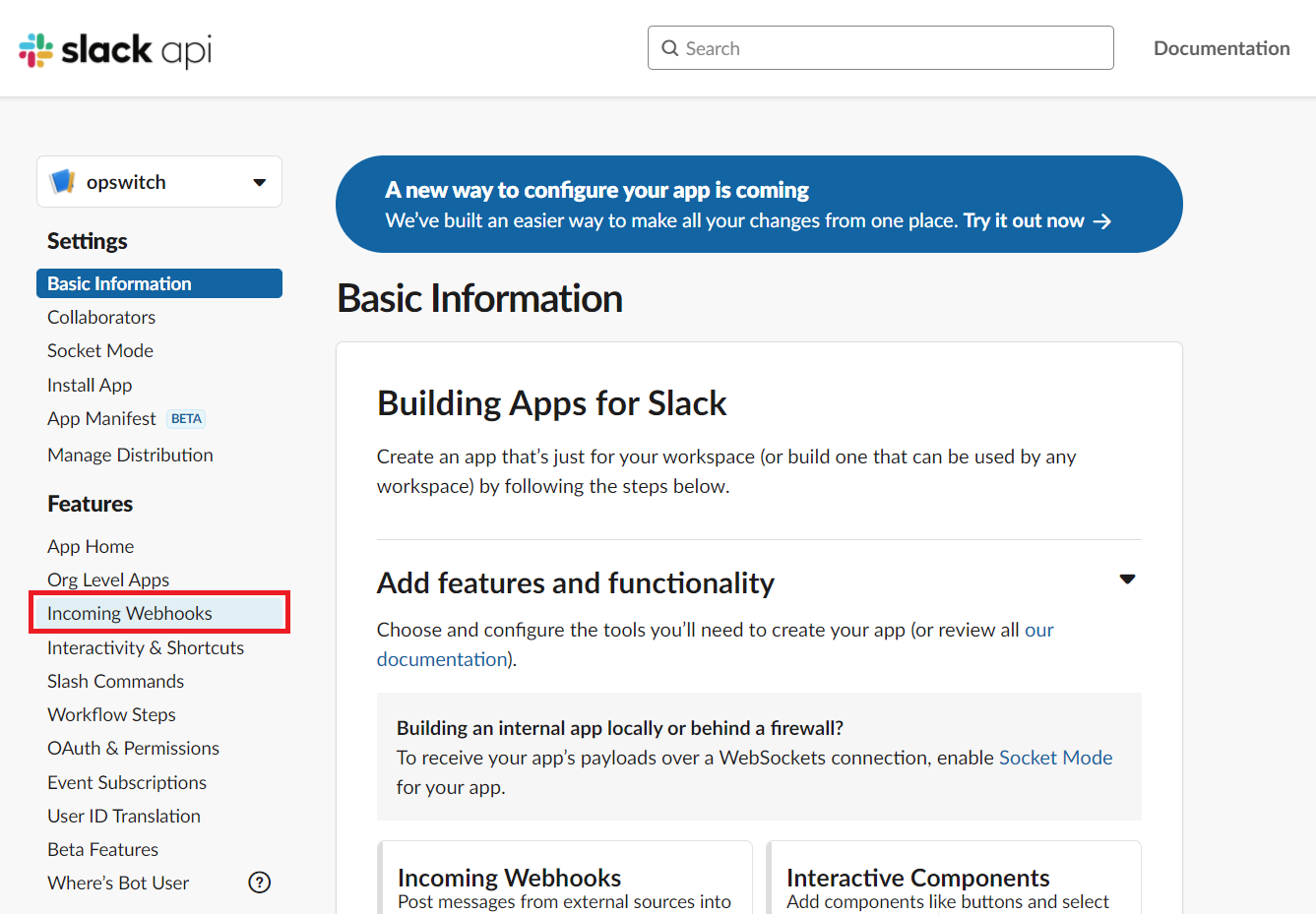
Task: Click the Socket Mode link in the firewall note
Action: point(1055,758)
